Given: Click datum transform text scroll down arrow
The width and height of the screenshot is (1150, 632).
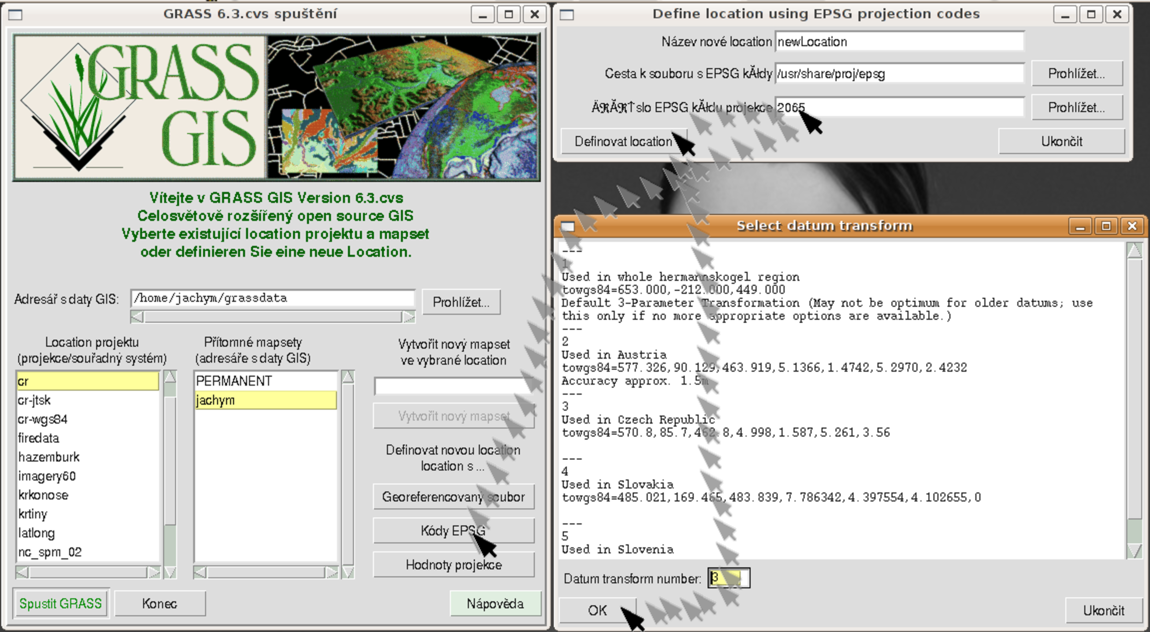Looking at the screenshot, I should click(x=1134, y=551).
